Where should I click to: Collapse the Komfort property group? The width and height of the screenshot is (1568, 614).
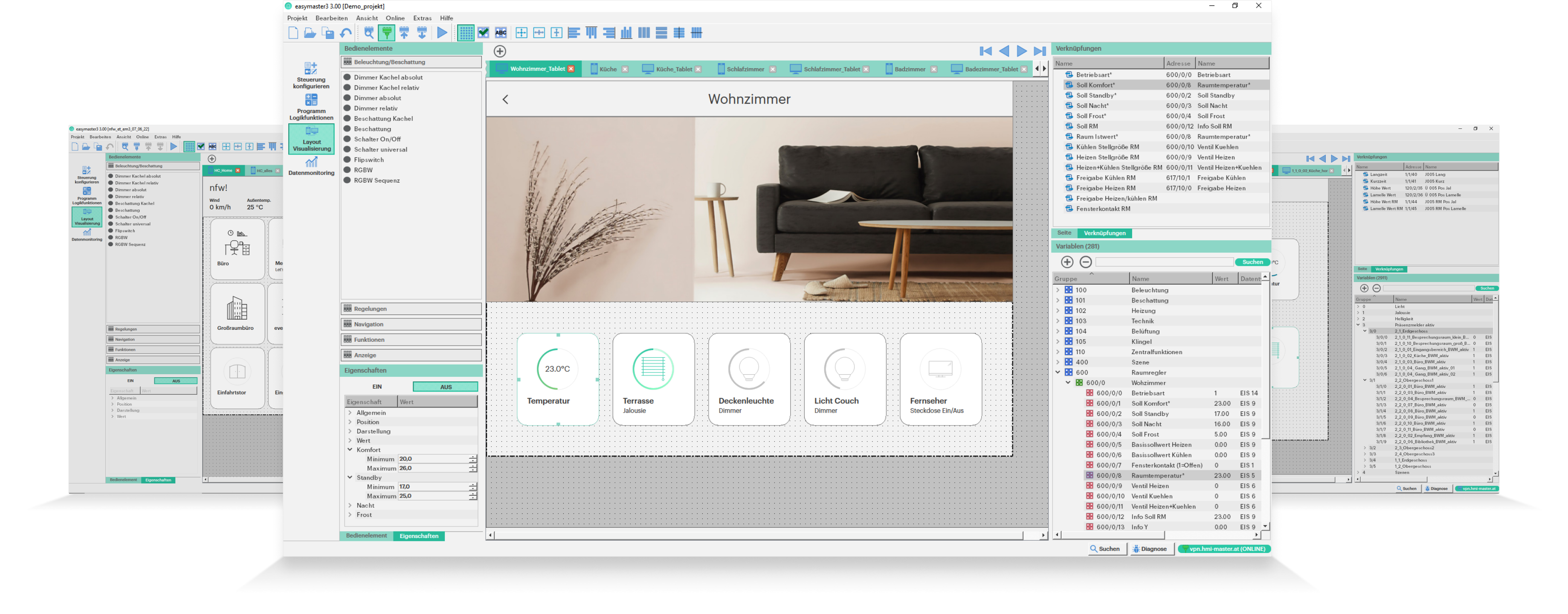click(350, 450)
